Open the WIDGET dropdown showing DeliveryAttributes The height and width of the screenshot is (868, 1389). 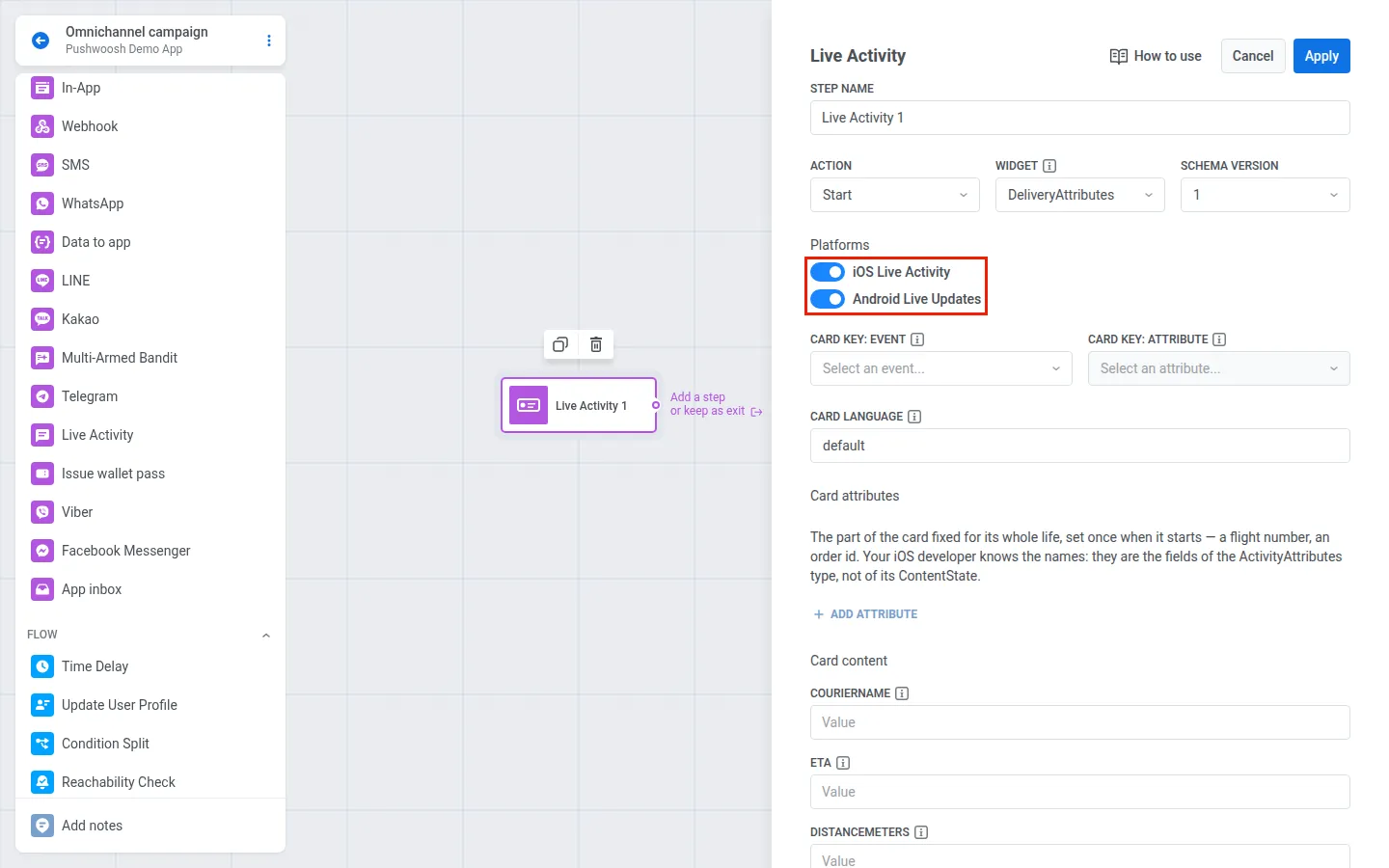(x=1080, y=195)
